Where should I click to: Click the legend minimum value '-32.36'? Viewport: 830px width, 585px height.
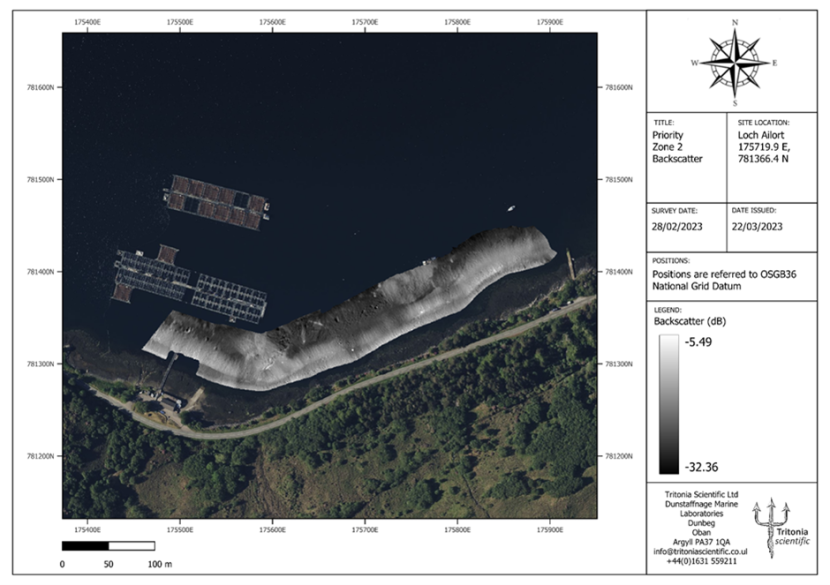click(701, 467)
